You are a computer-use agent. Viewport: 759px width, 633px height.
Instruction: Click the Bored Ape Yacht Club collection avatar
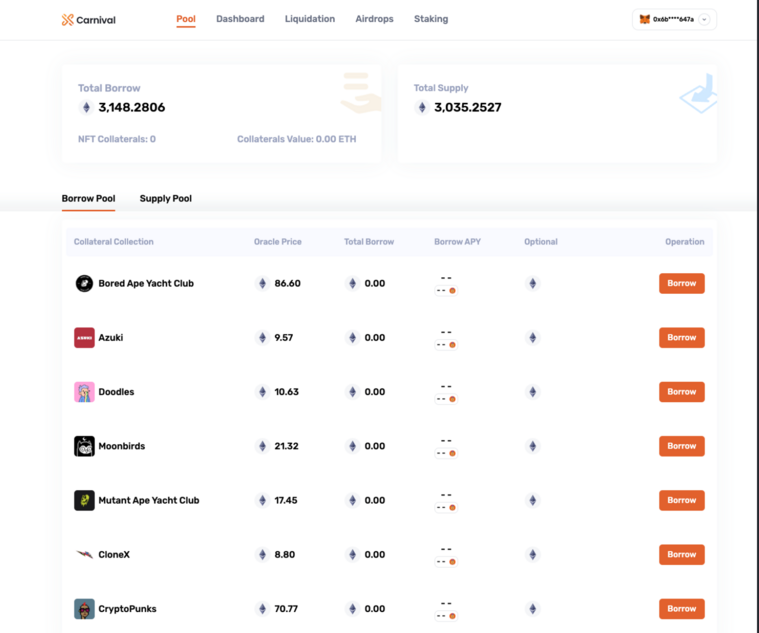(x=84, y=283)
